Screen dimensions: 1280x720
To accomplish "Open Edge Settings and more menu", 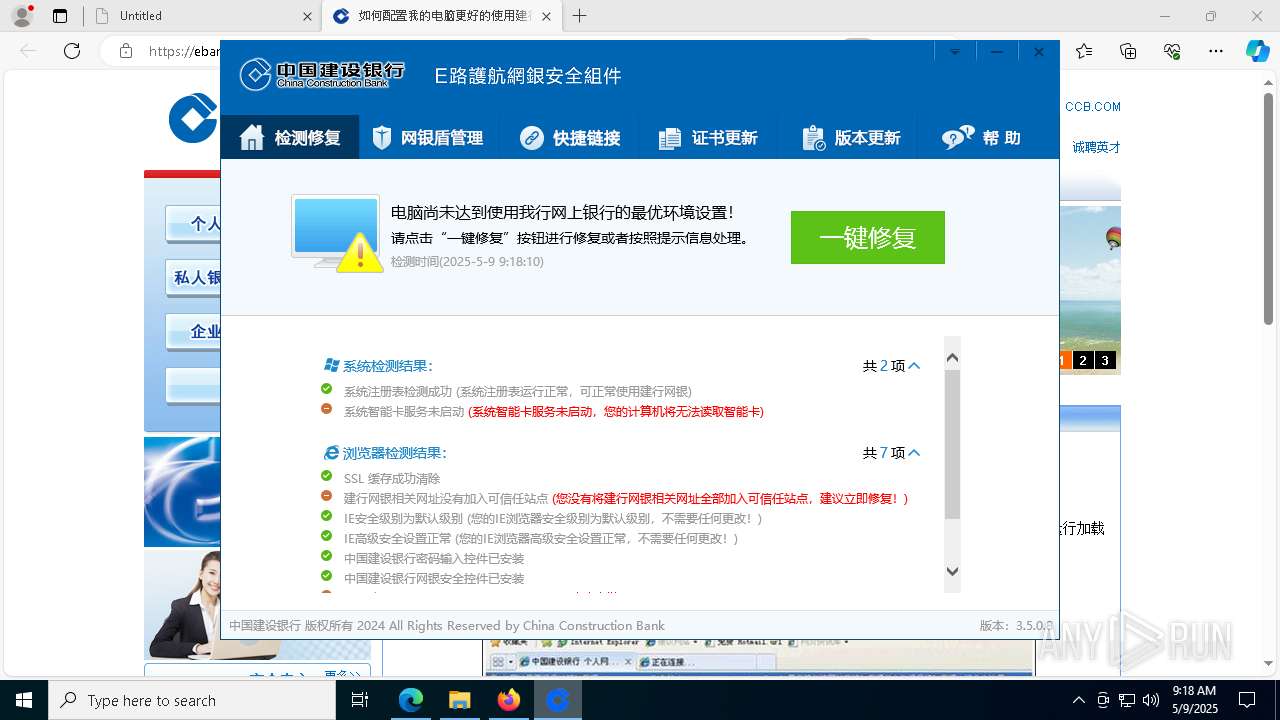I will click(x=1216, y=51).
